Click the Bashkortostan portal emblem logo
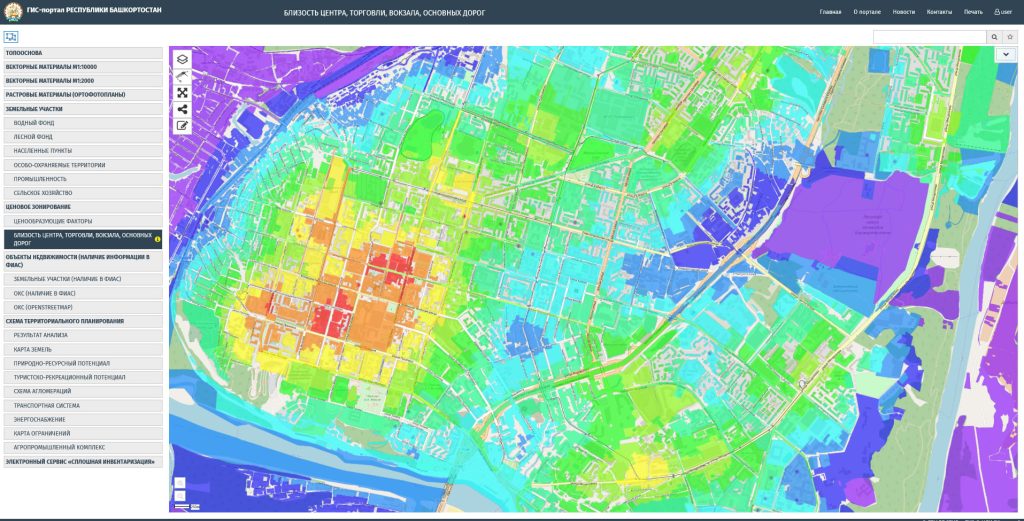 [x=12, y=10]
